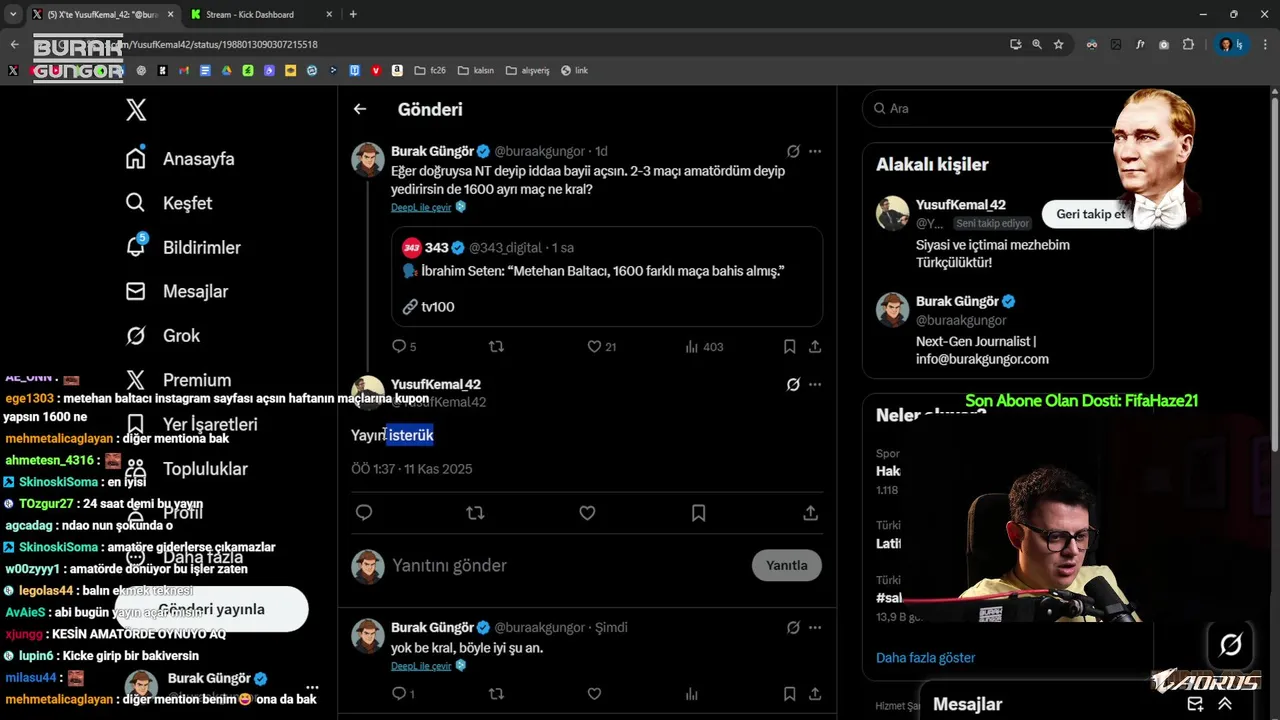Viewport: 1280px width, 720px height.
Task: Share Burak Güngör's top post
Action: click(x=815, y=347)
